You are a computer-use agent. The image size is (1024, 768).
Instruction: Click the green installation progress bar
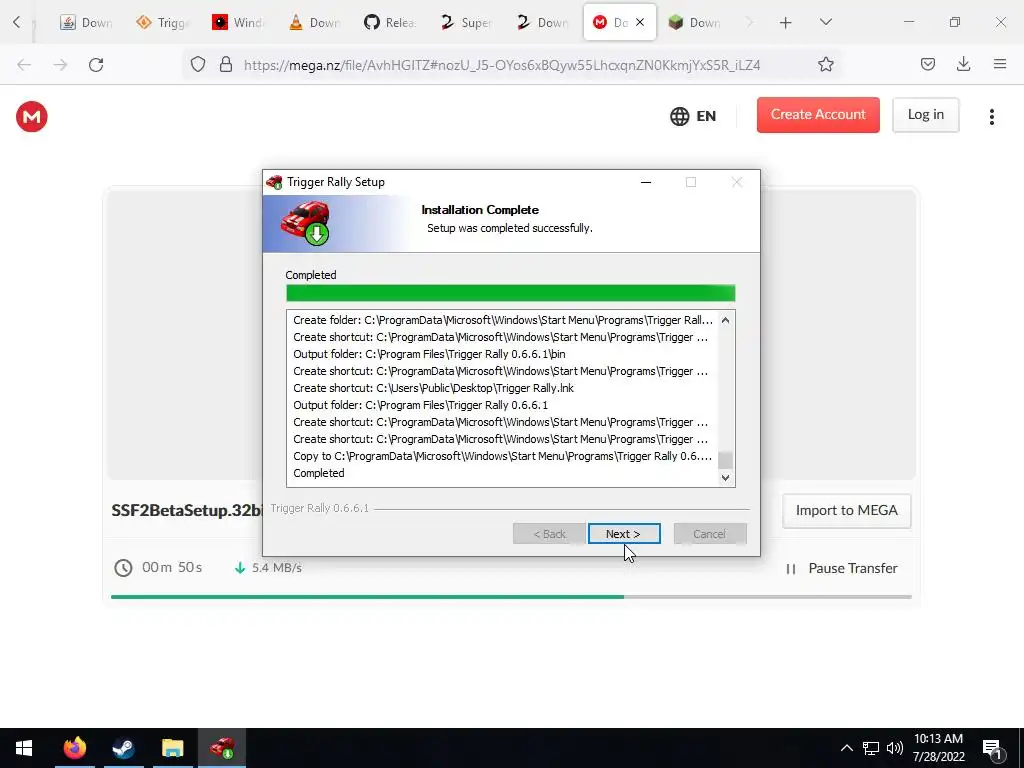point(510,293)
